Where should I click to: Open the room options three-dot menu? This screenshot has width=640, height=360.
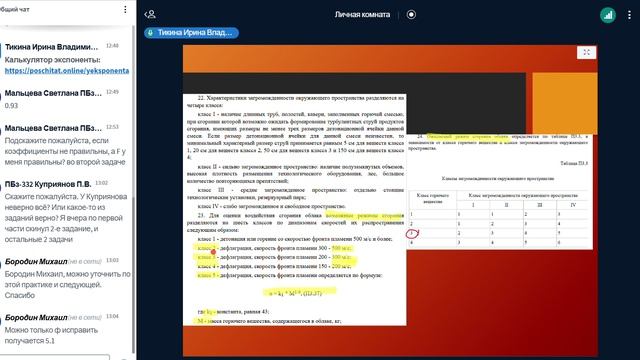pos(629,15)
